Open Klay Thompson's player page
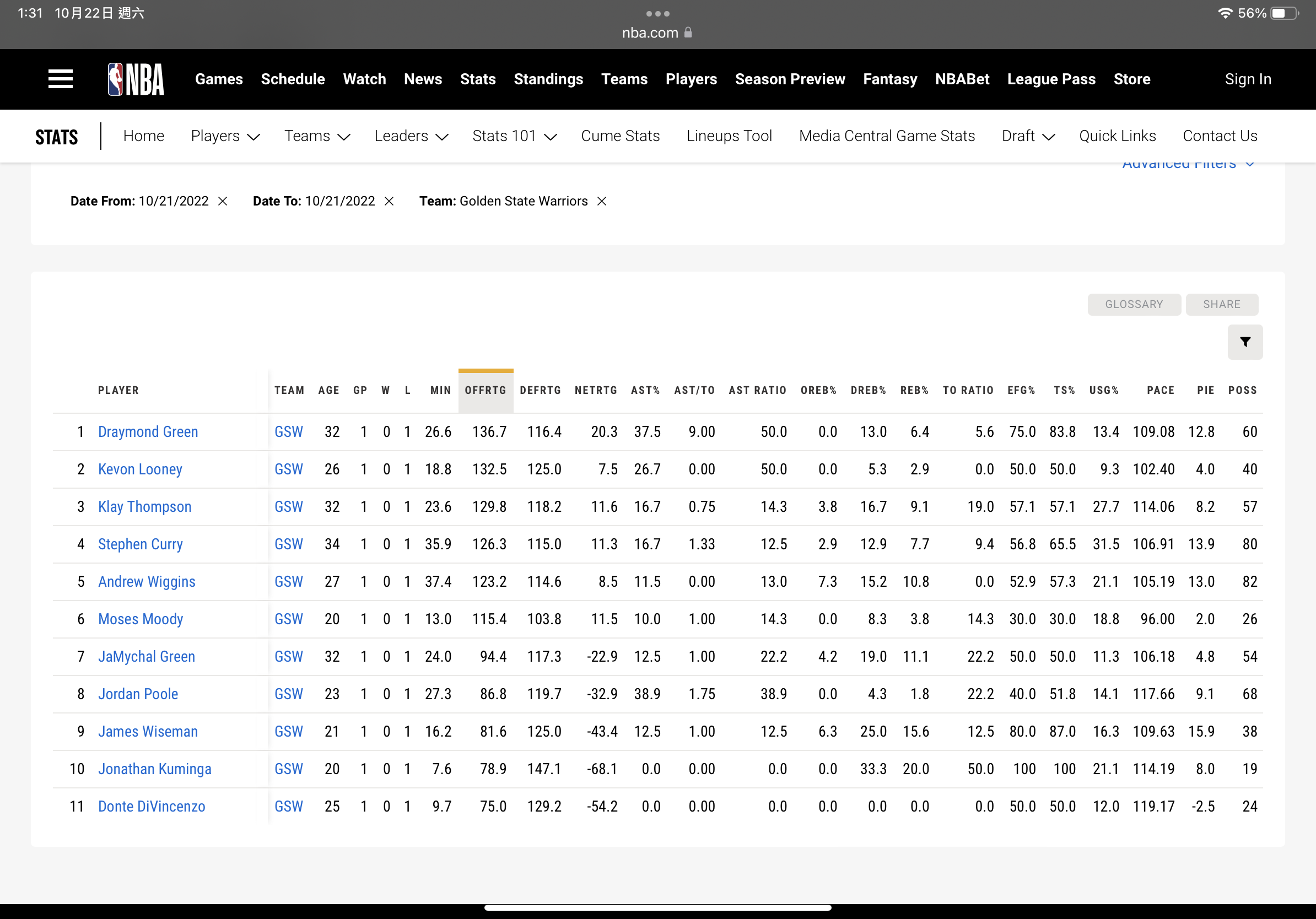 [x=144, y=507]
